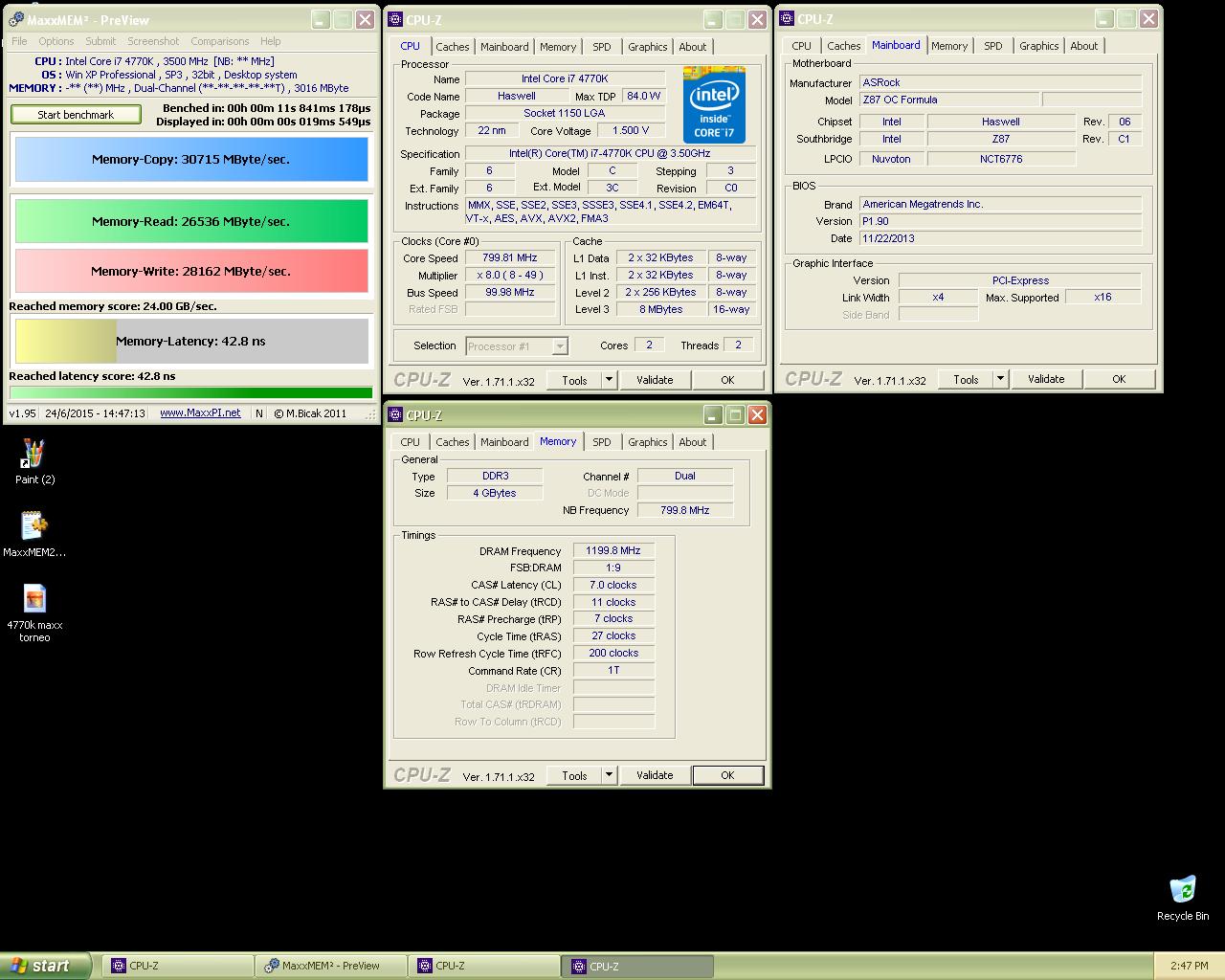Click Validate in Mainboard window
Viewport: 1225px width, 980px height.
(1046, 379)
